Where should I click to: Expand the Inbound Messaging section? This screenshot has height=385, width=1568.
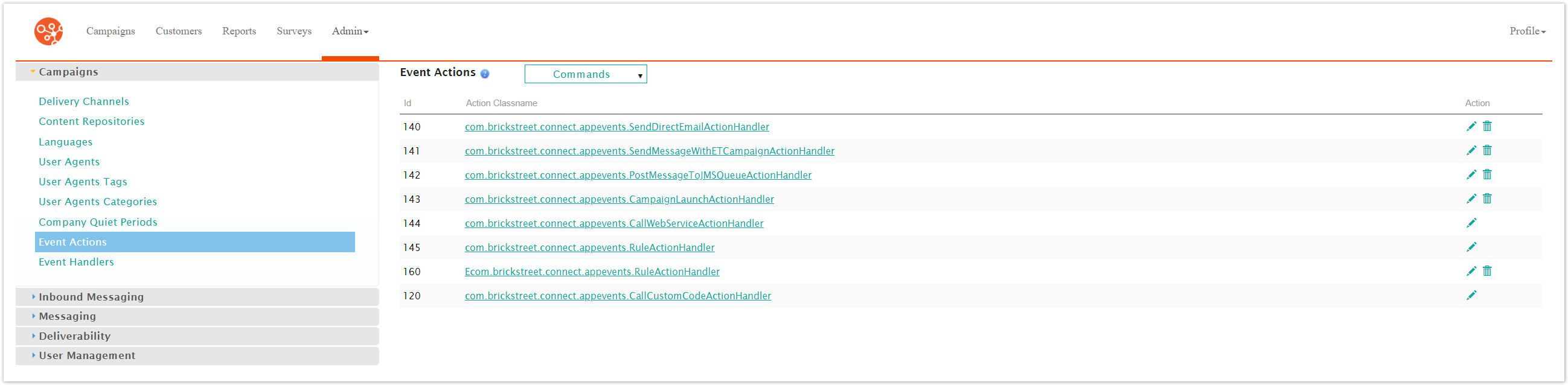coord(91,297)
